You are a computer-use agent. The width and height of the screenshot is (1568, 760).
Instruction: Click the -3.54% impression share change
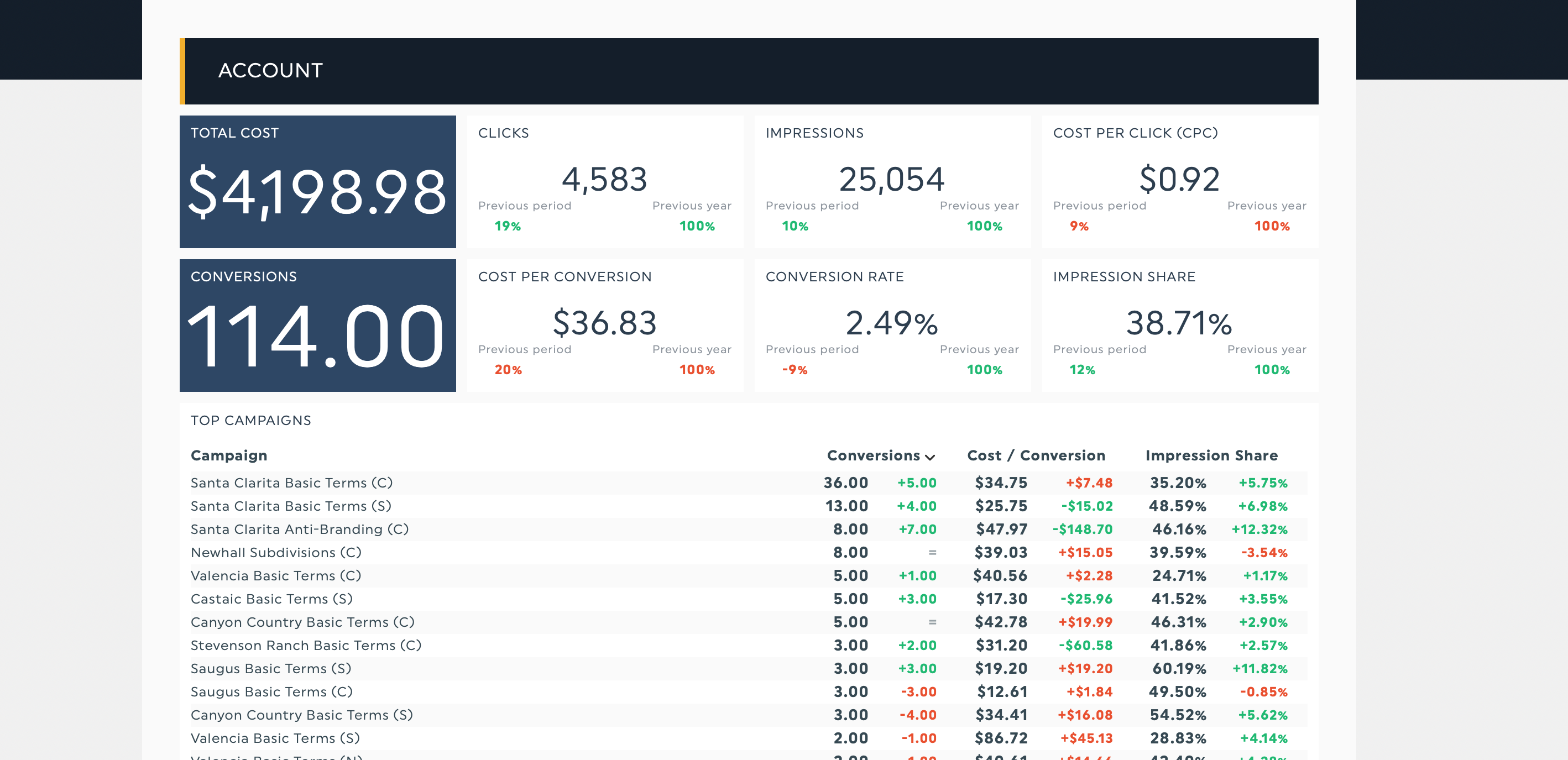point(1264,553)
